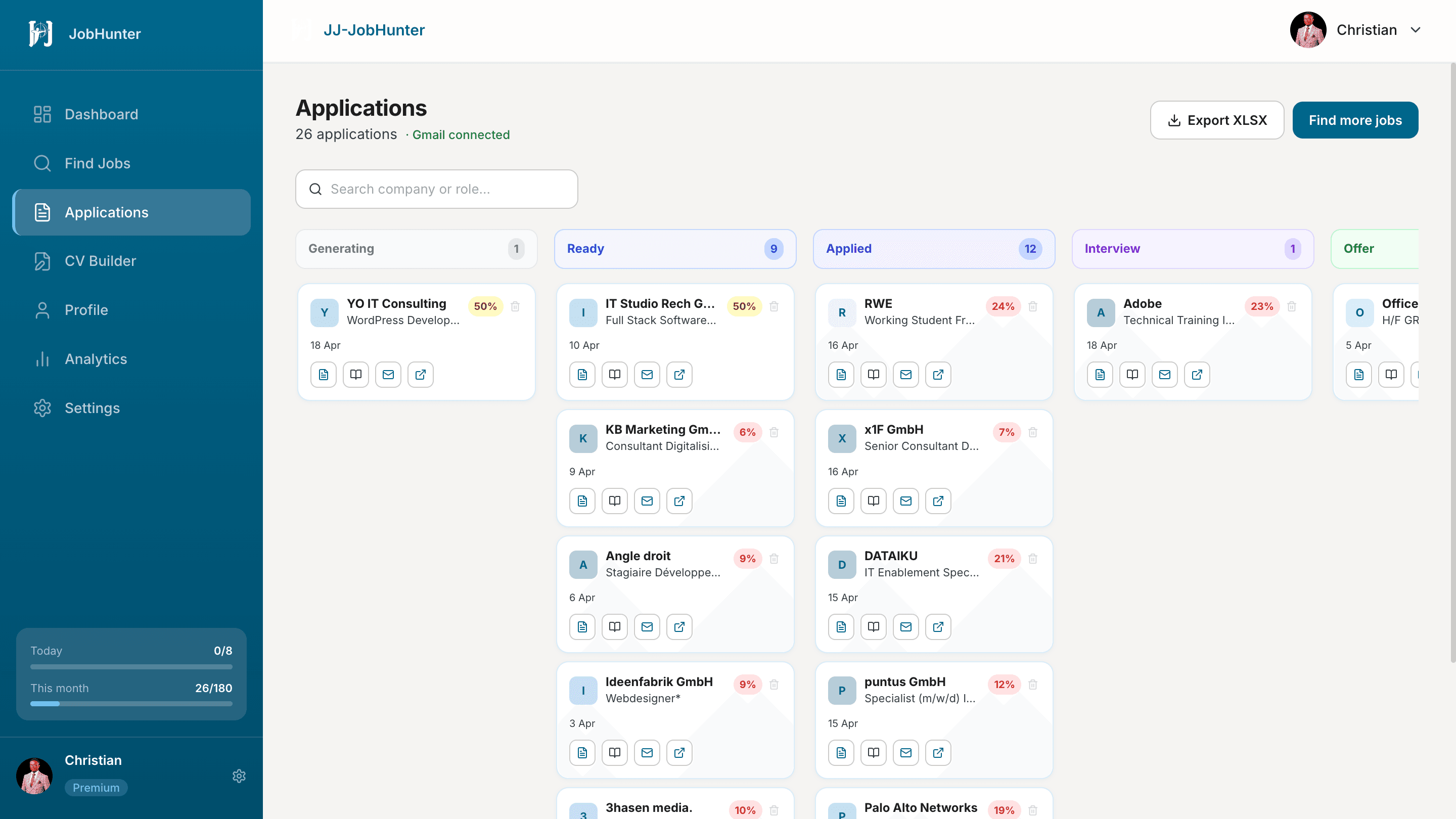Click the Premium badge in the sidebar
The image size is (1456, 819).
click(x=96, y=787)
